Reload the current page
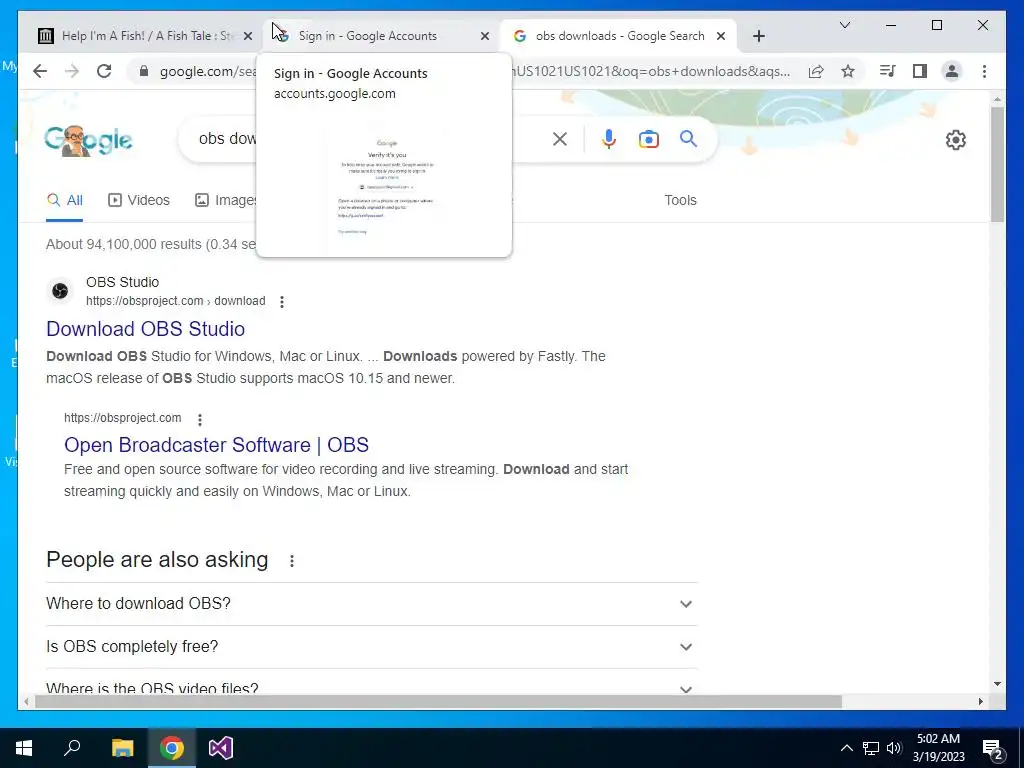Viewport: 1024px width, 768px height. pyautogui.click(x=104, y=71)
